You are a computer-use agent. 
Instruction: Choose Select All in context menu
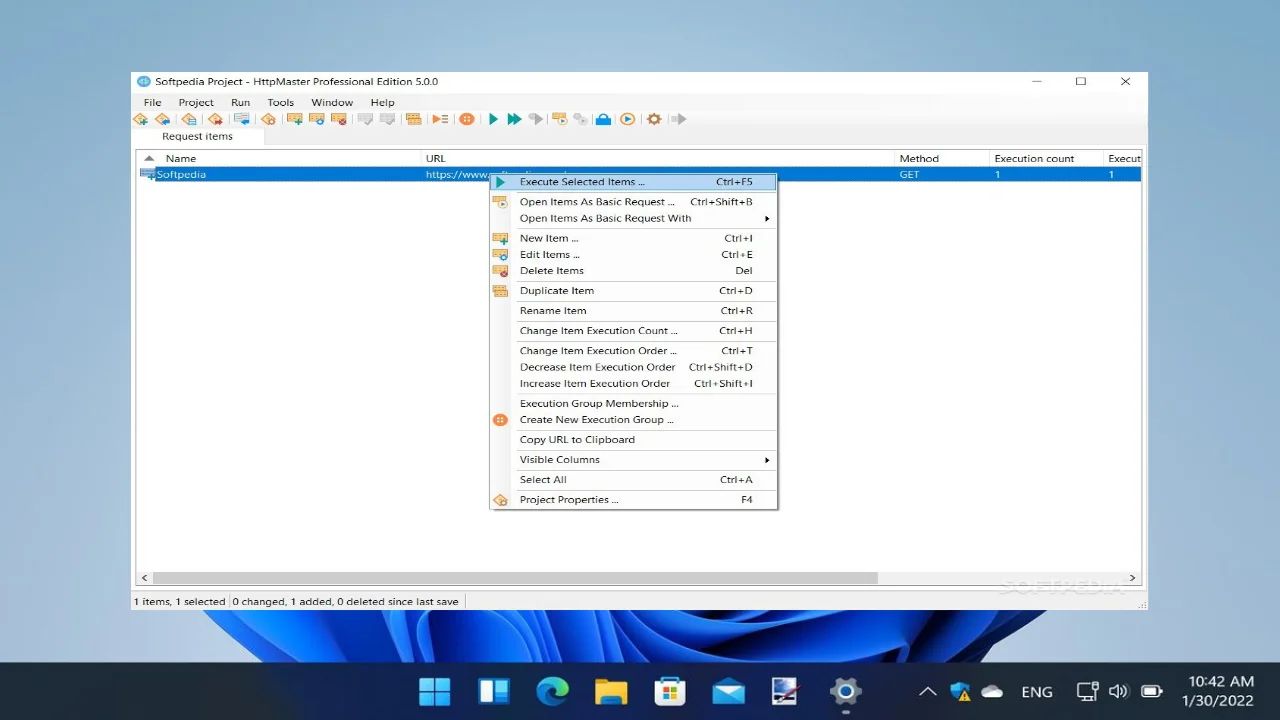coord(634,479)
